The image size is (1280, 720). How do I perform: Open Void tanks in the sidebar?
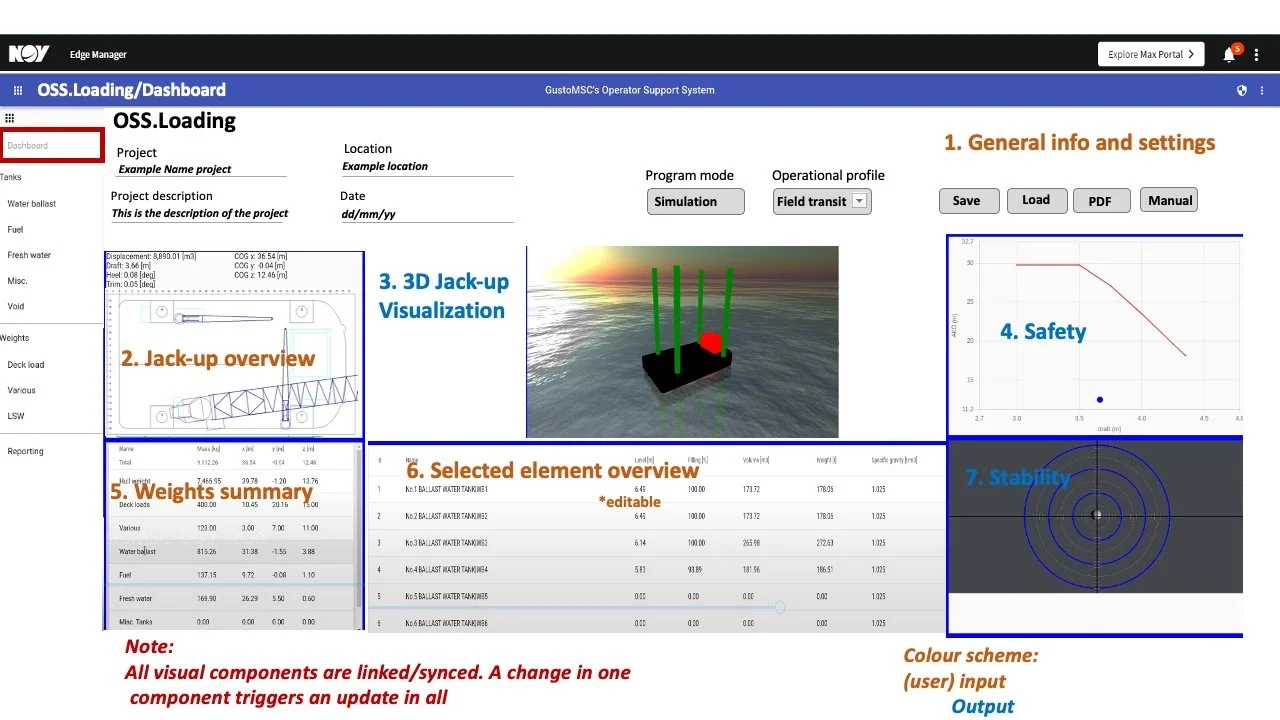16,307
